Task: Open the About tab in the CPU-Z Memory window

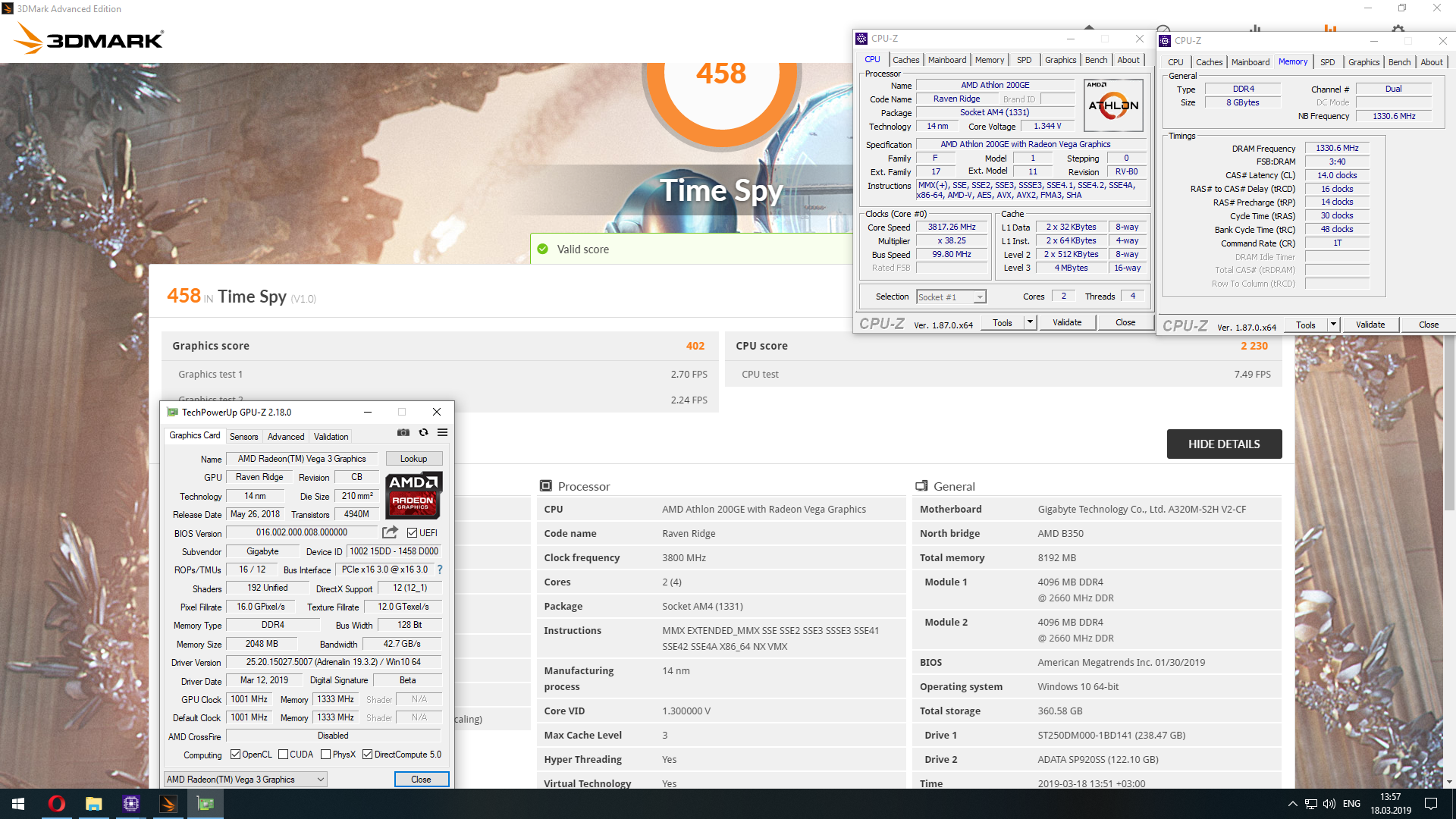Action: pyautogui.click(x=1432, y=62)
